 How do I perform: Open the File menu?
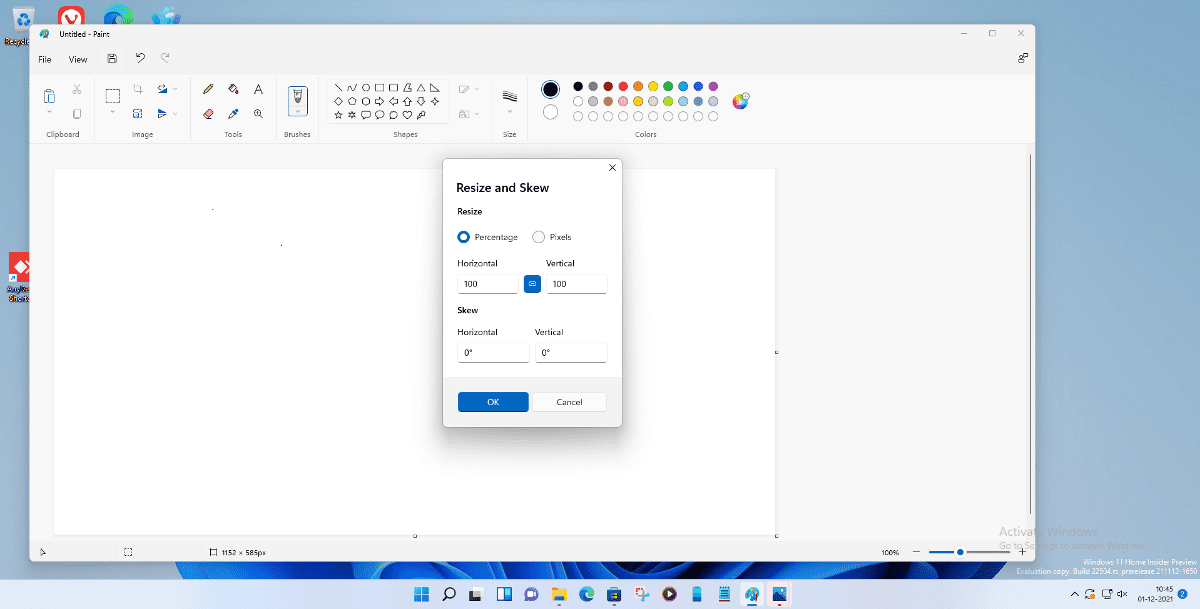[x=45, y=59]
